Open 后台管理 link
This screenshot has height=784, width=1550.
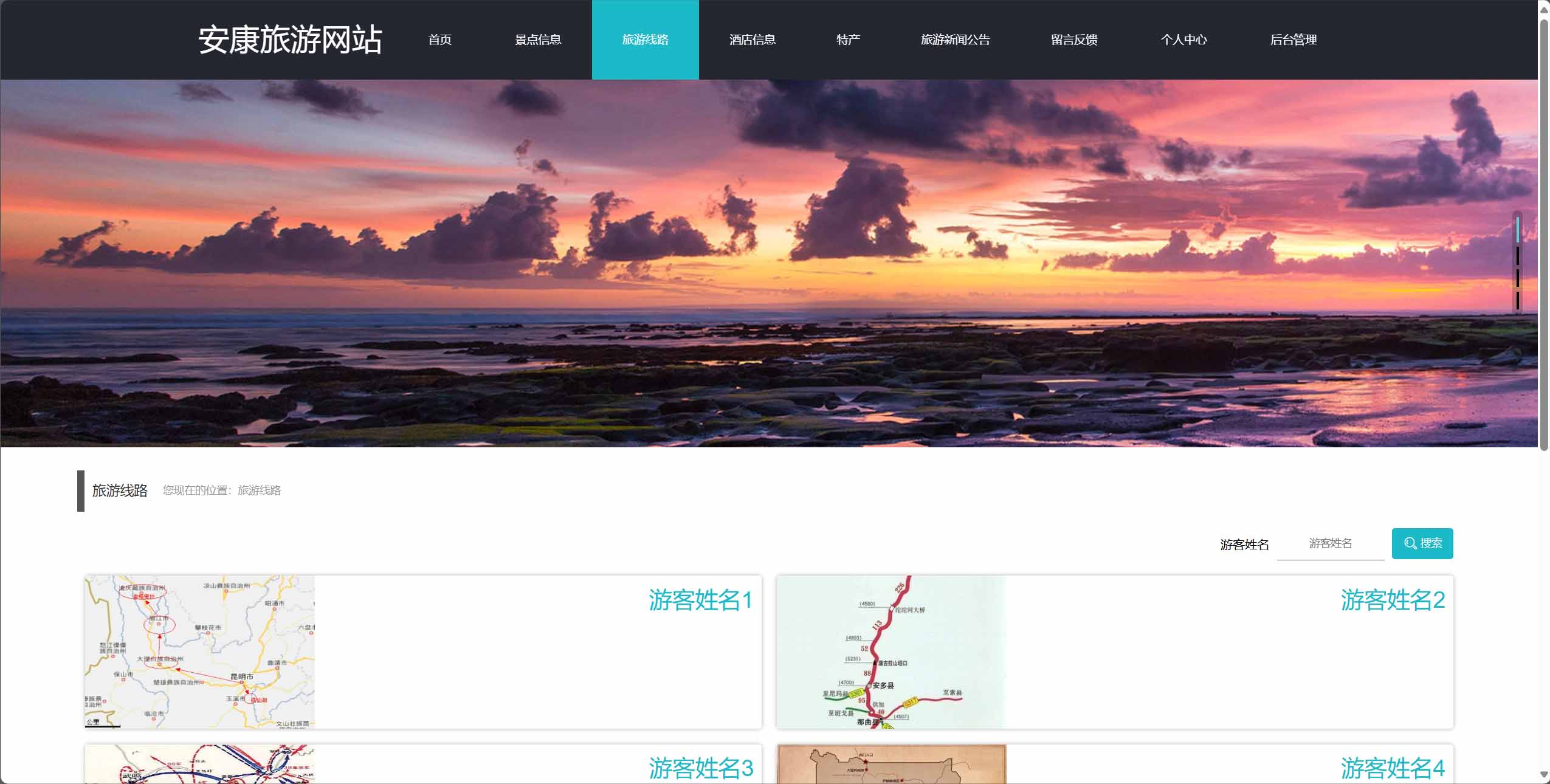pyautogui.click(x=1293, y=40)
